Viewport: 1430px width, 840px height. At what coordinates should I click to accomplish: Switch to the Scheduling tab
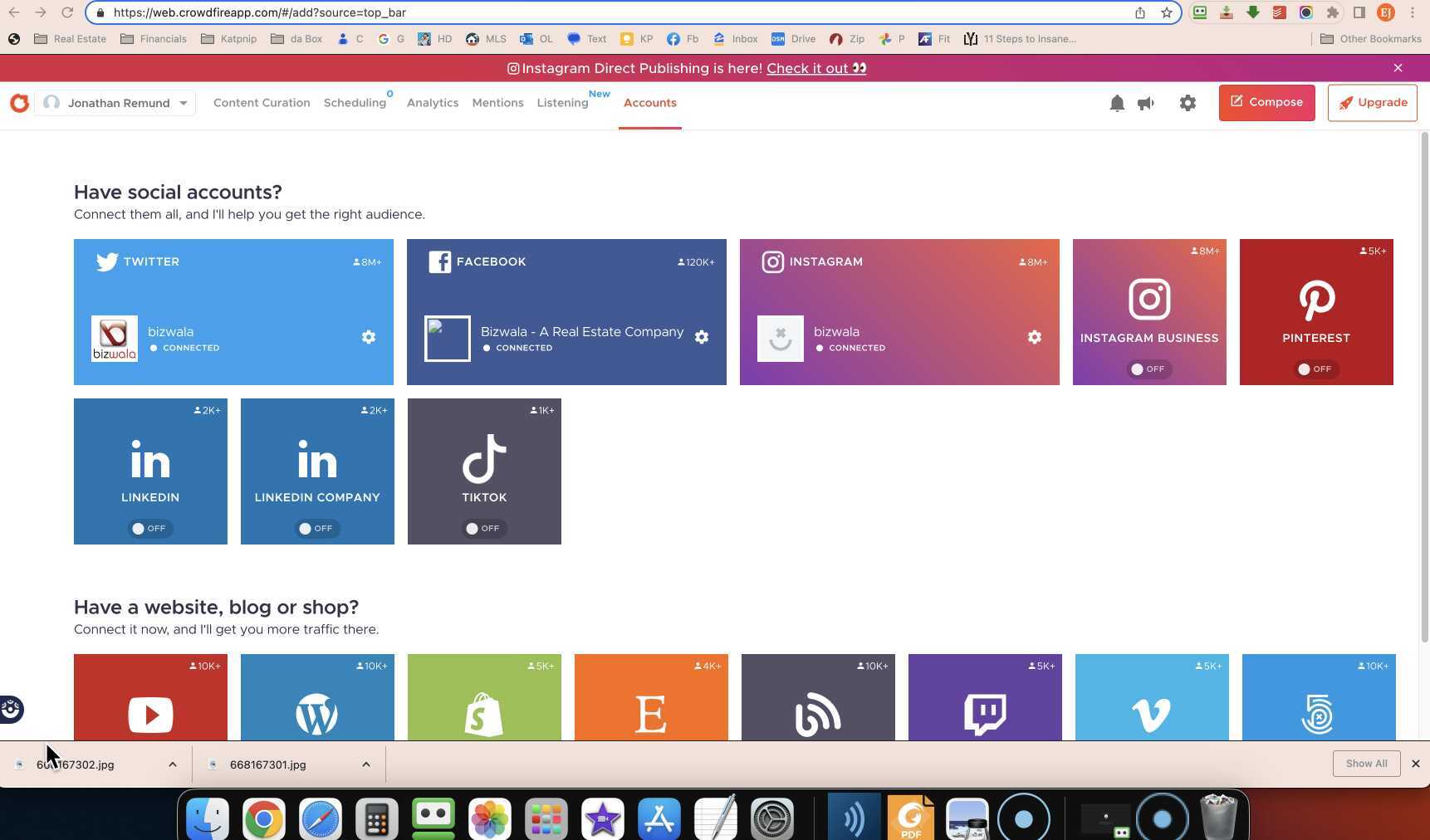click(x=355, y=103)
